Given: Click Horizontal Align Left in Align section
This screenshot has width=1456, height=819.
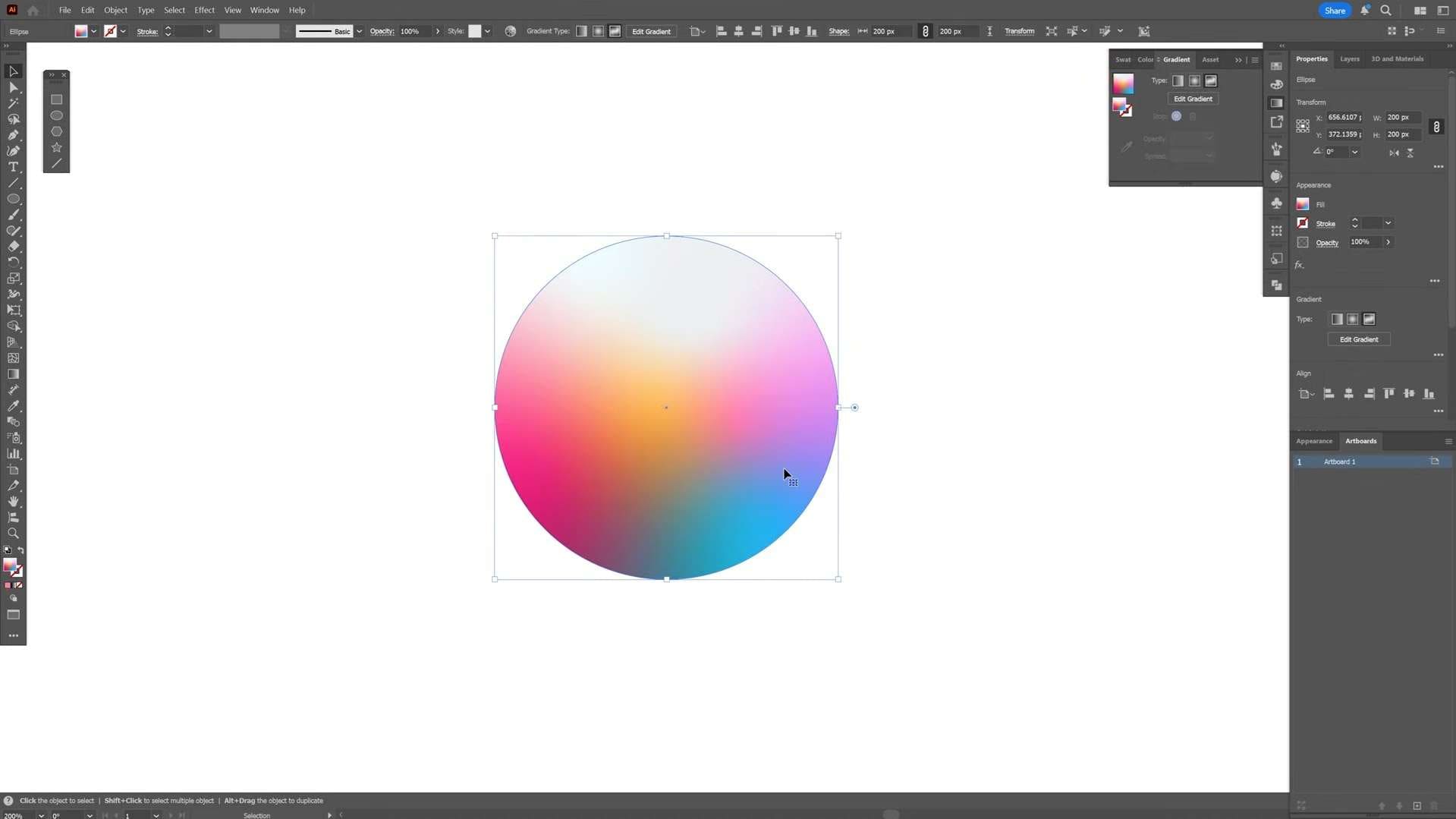Looking at the screenshot, I should pos(1329,394).
